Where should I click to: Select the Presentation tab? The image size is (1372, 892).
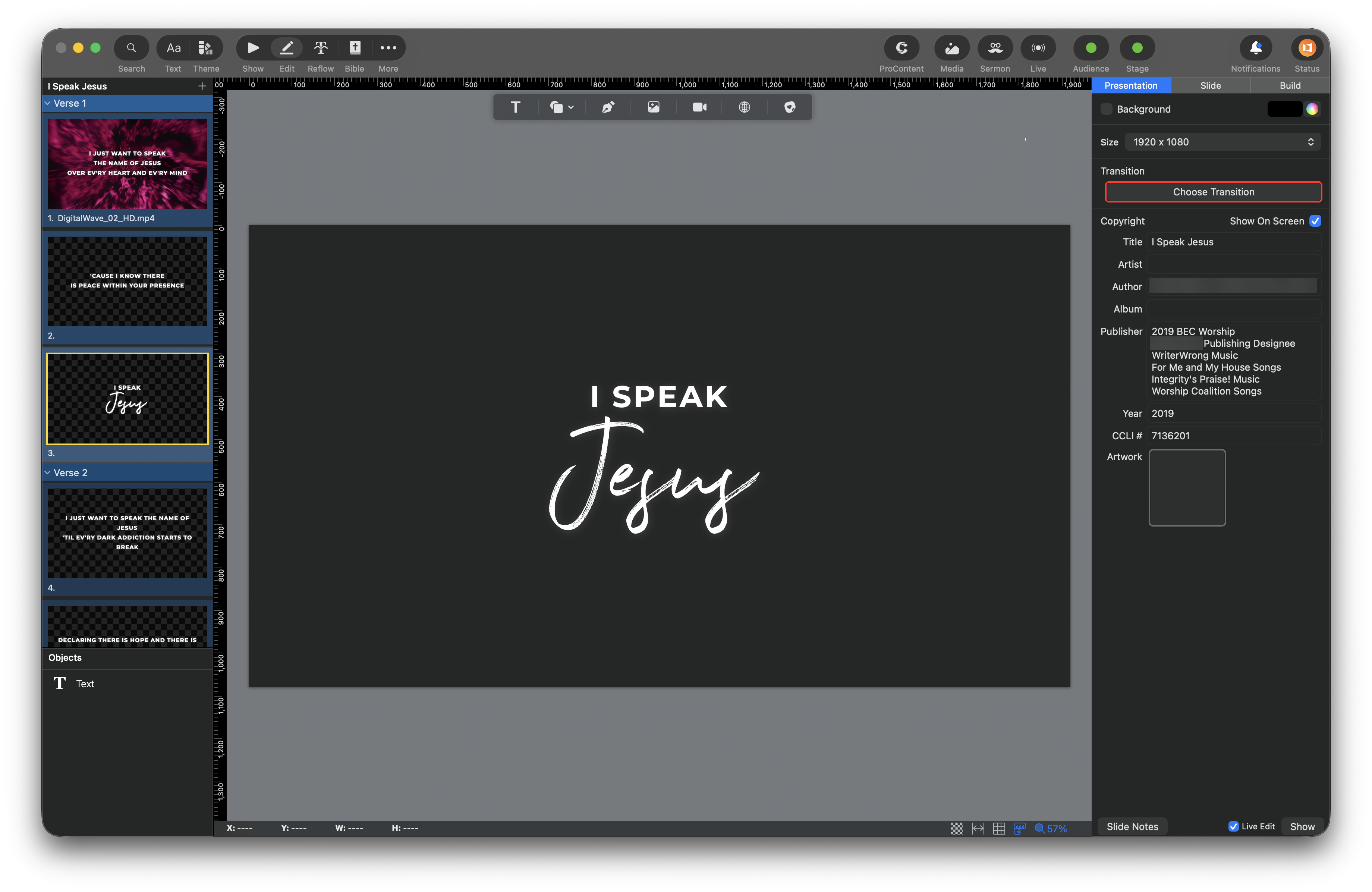point(1130,85)
